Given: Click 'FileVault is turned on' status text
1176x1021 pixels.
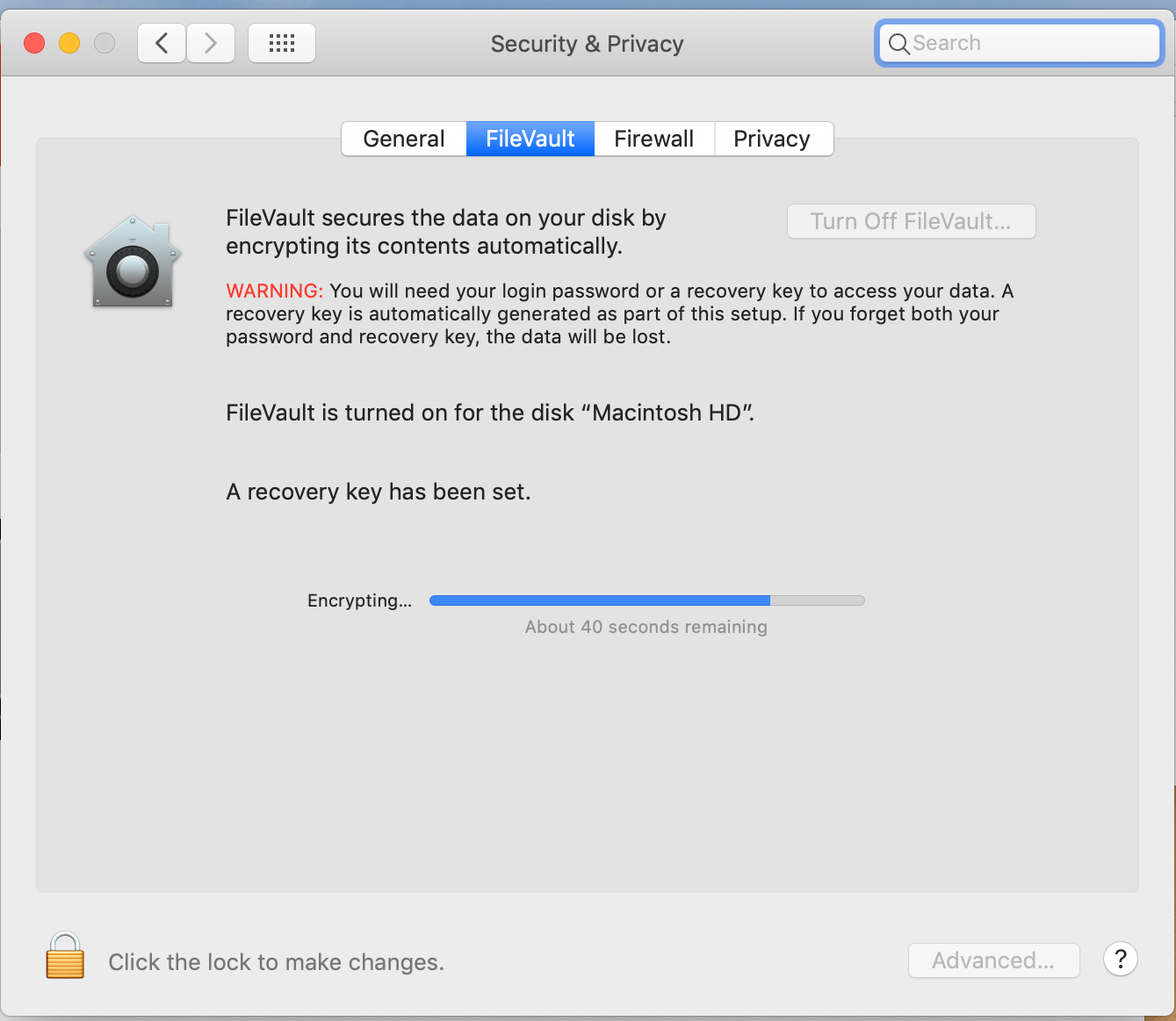Looking at the screenshot, I should 490,413.
